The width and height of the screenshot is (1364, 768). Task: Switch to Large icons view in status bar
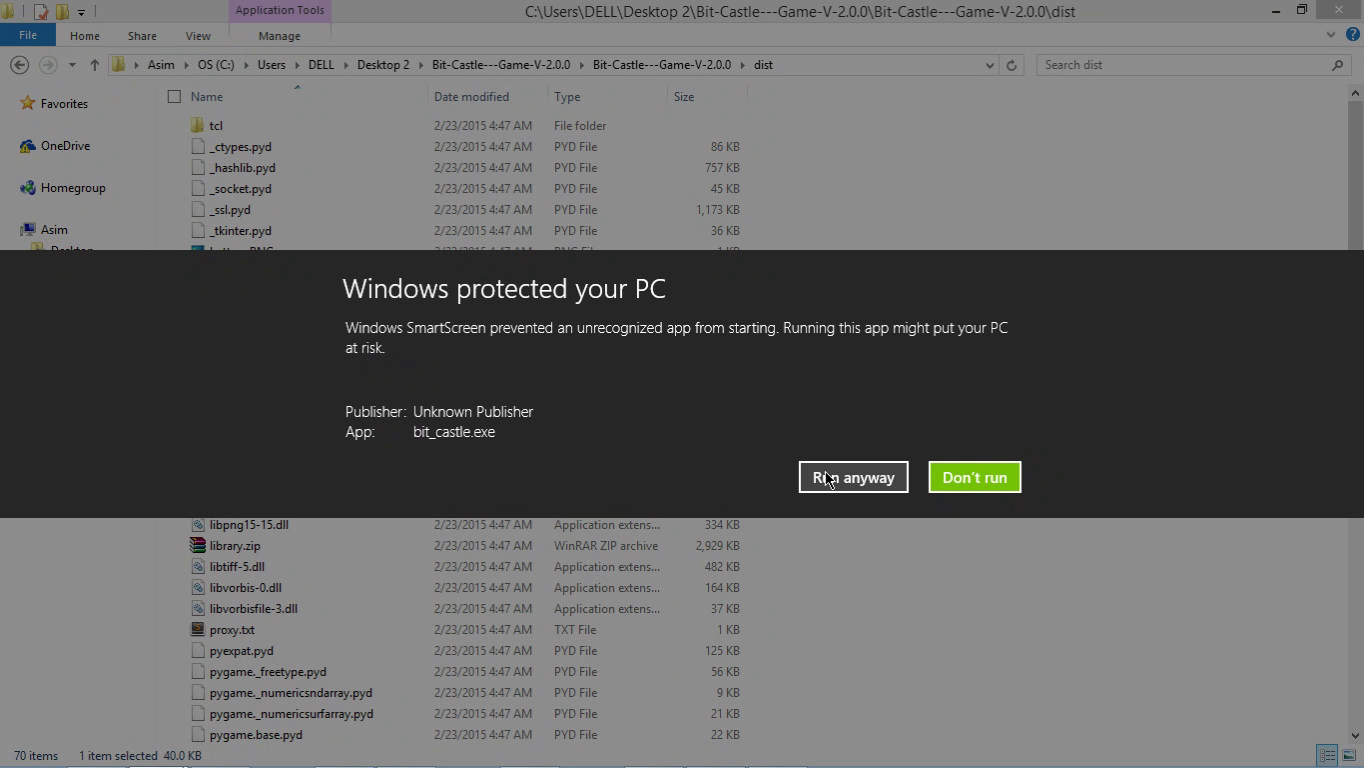pos(1349,756)
